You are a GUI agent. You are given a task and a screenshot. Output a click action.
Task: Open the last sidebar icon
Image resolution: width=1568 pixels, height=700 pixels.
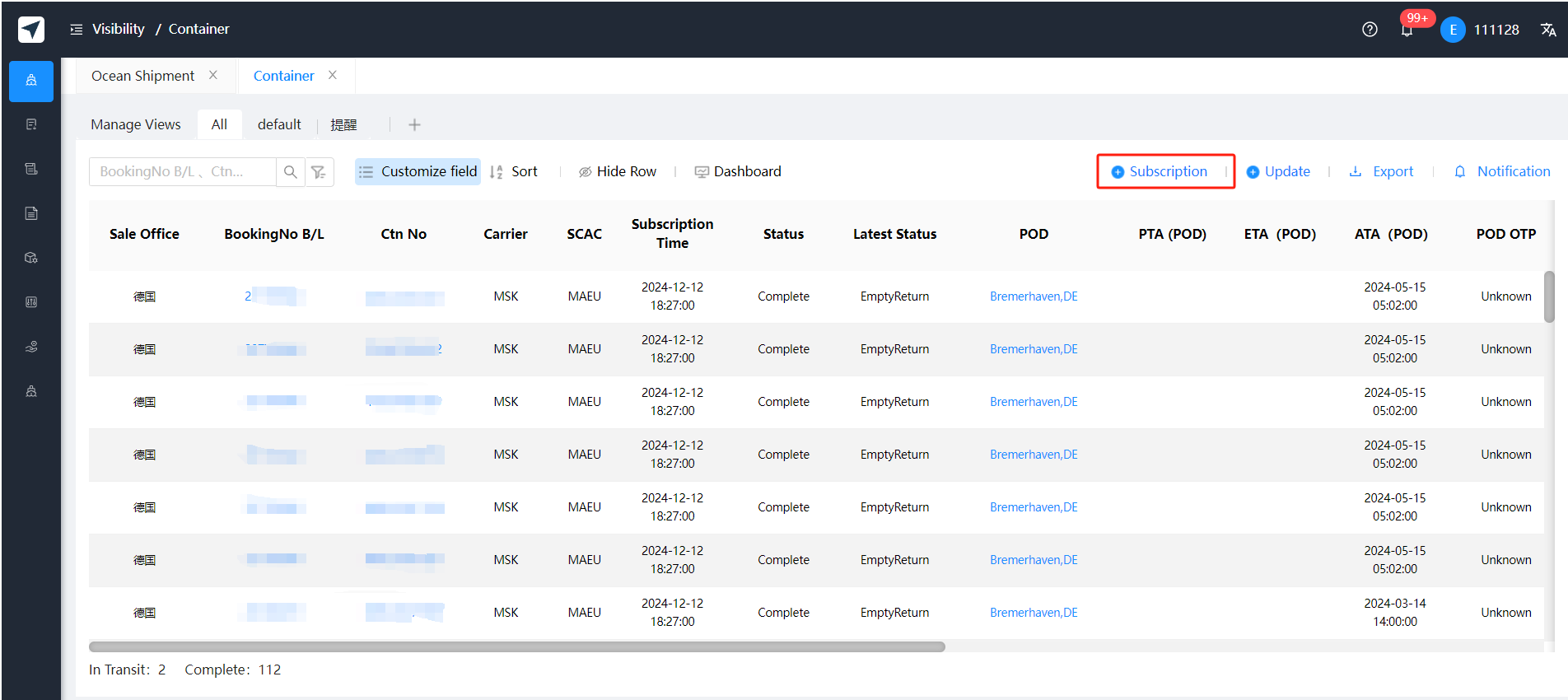click(31, 391)
